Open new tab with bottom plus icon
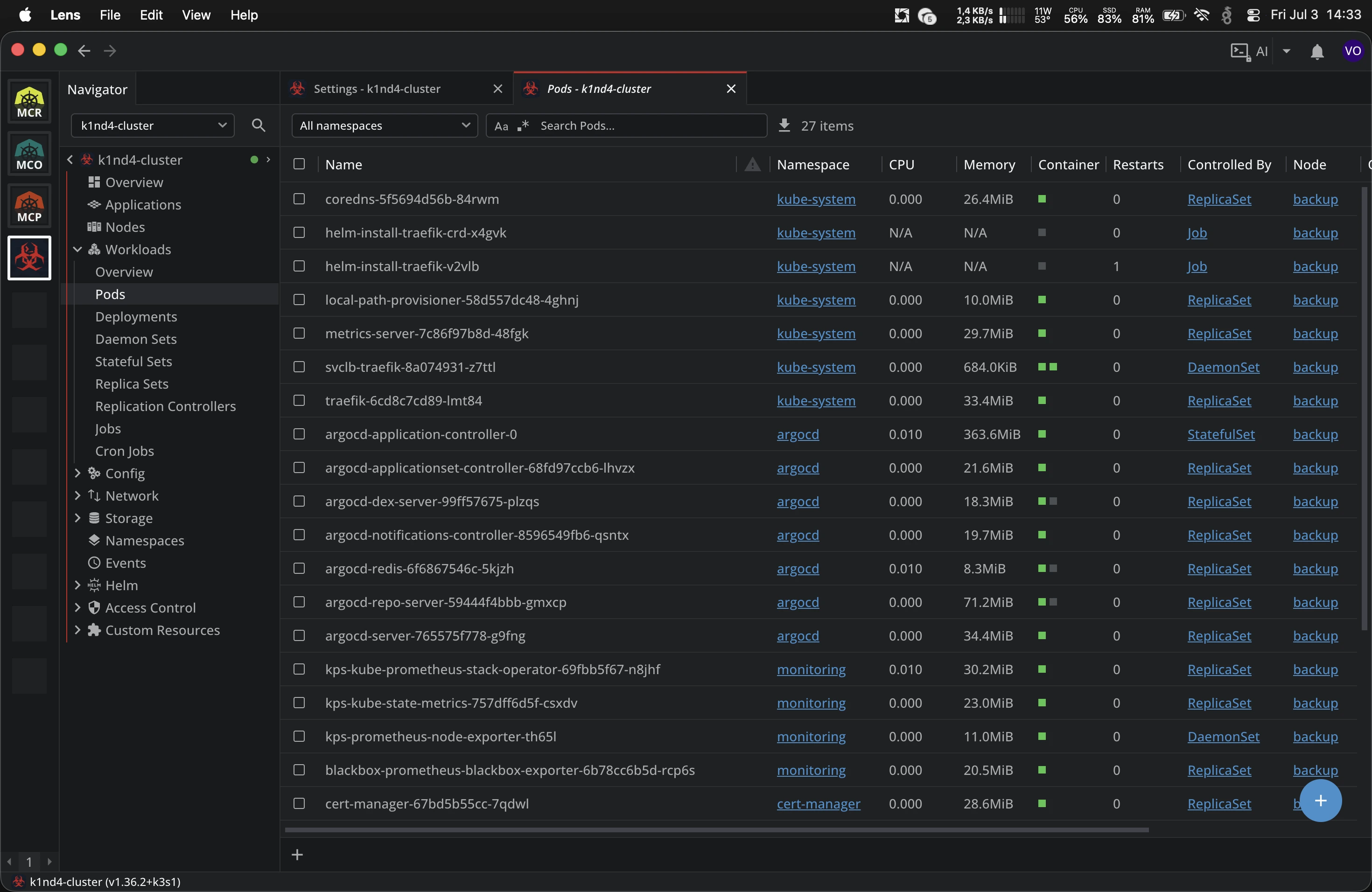1372x892 pixels. [x=297, y=854]
